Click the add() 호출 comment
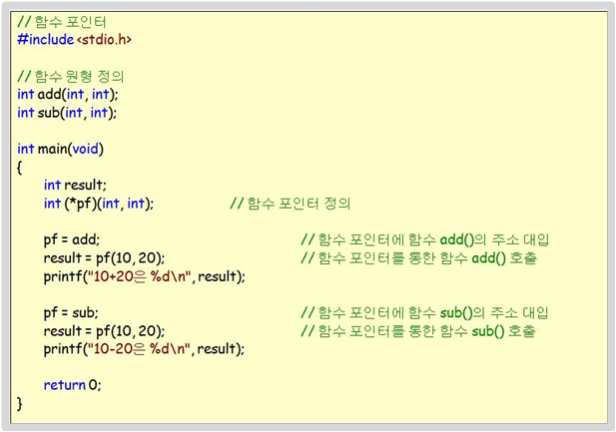616x432 pixels. click(x=419, y=258)
